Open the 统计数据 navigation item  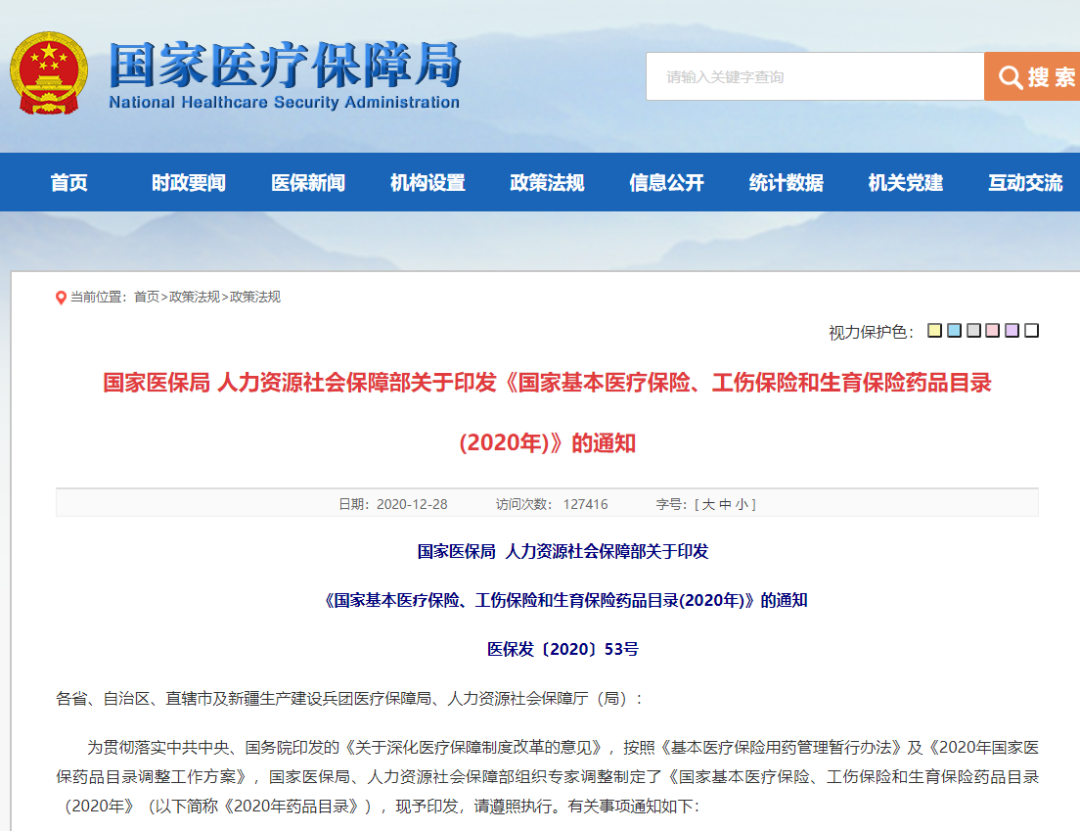pyautogui.click(x=786, y=183)
